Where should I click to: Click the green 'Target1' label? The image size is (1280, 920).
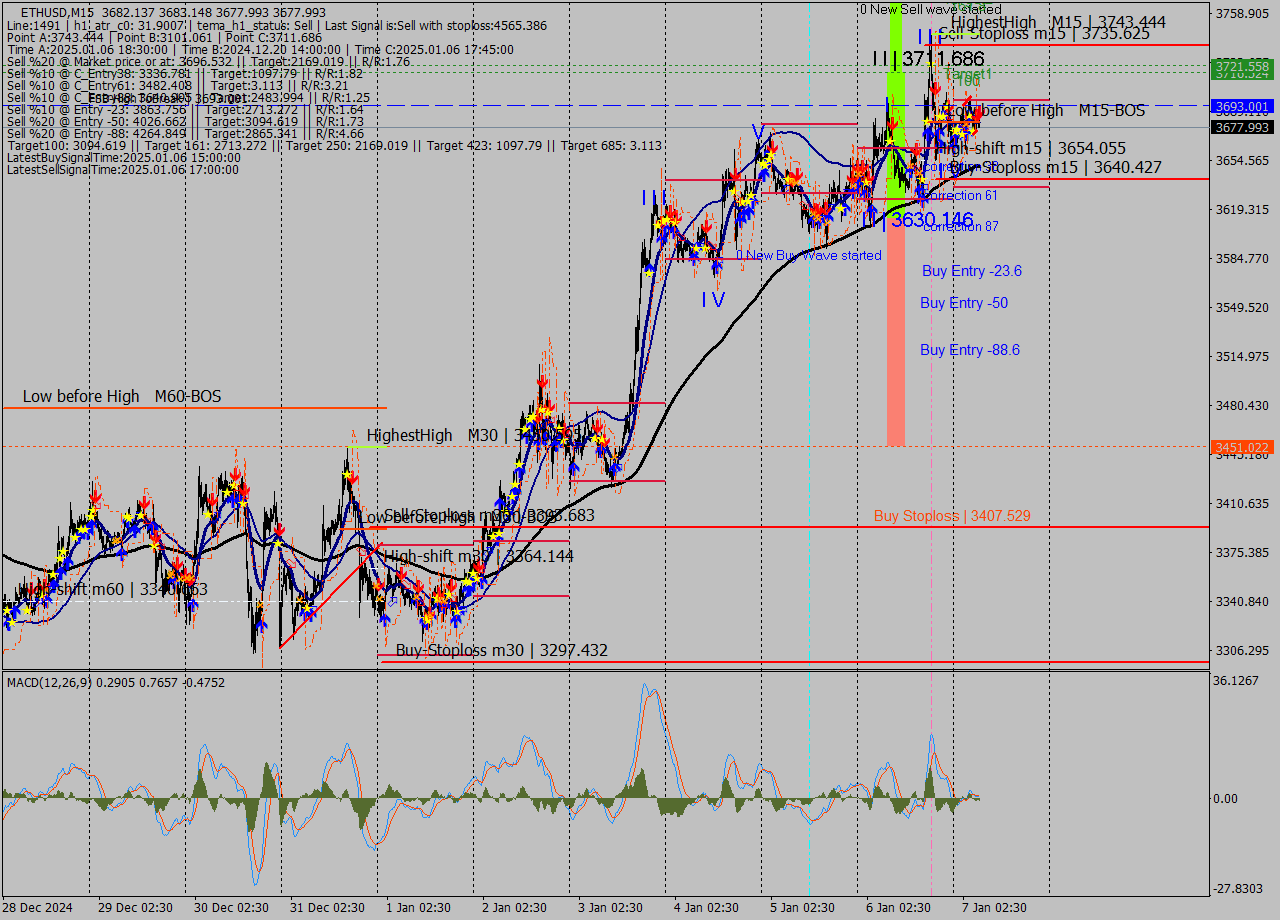(x=969, y=75)
